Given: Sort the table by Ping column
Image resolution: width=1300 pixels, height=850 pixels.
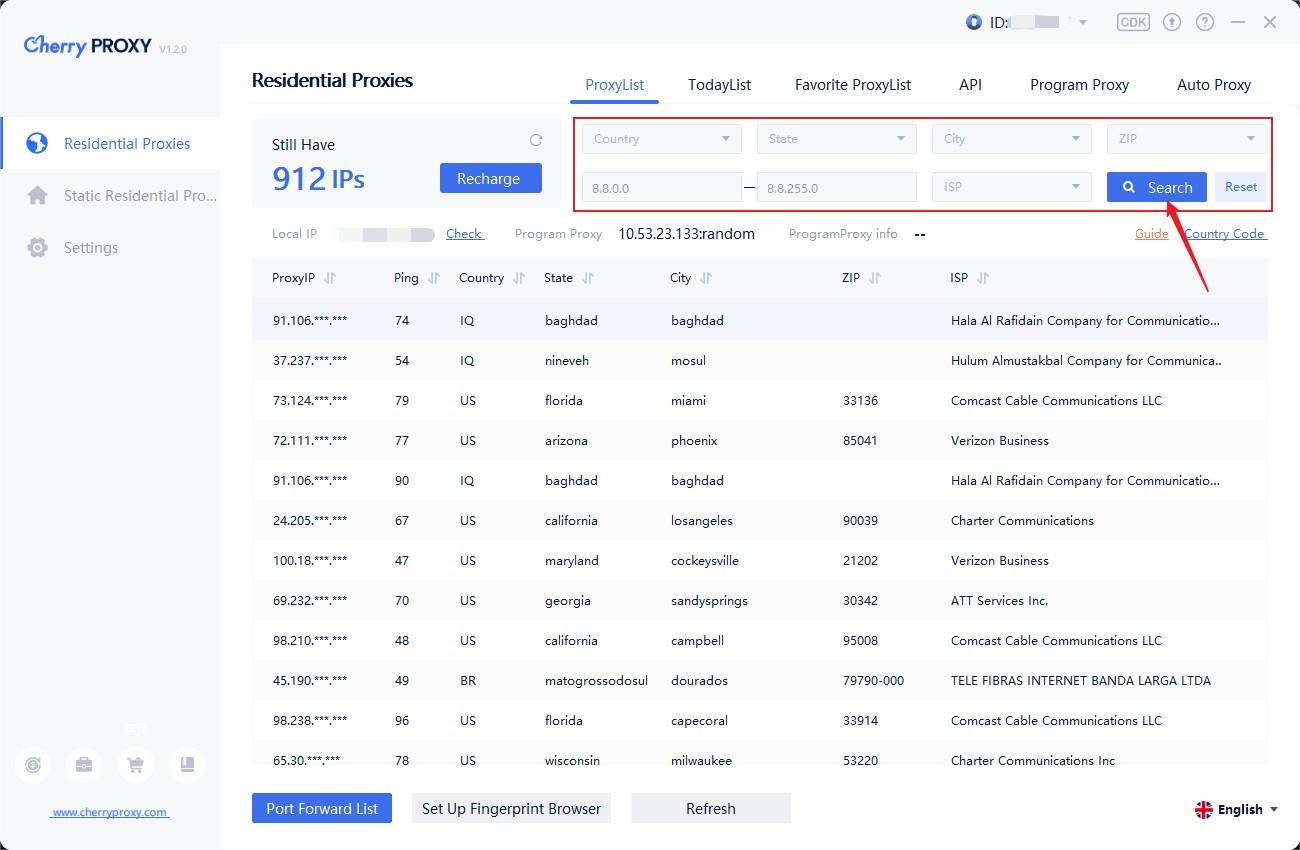Looking at the screenshot, I should (433, 278).
